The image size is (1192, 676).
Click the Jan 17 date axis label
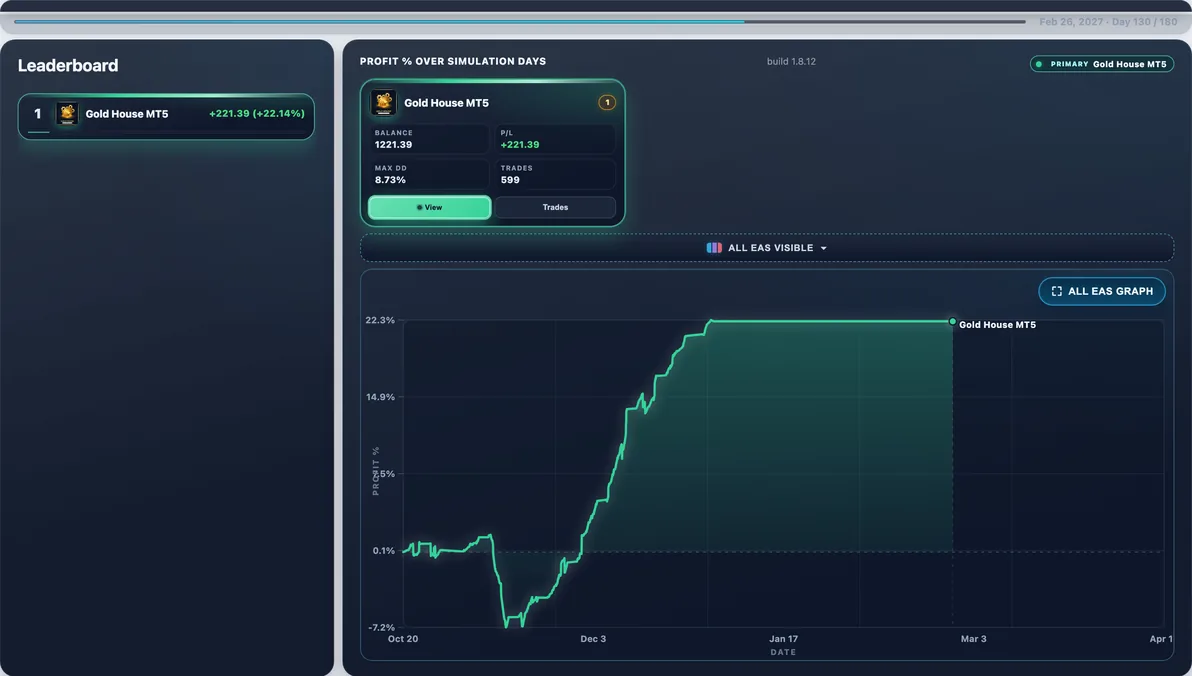pyautogui.click(x=783, y=639)
